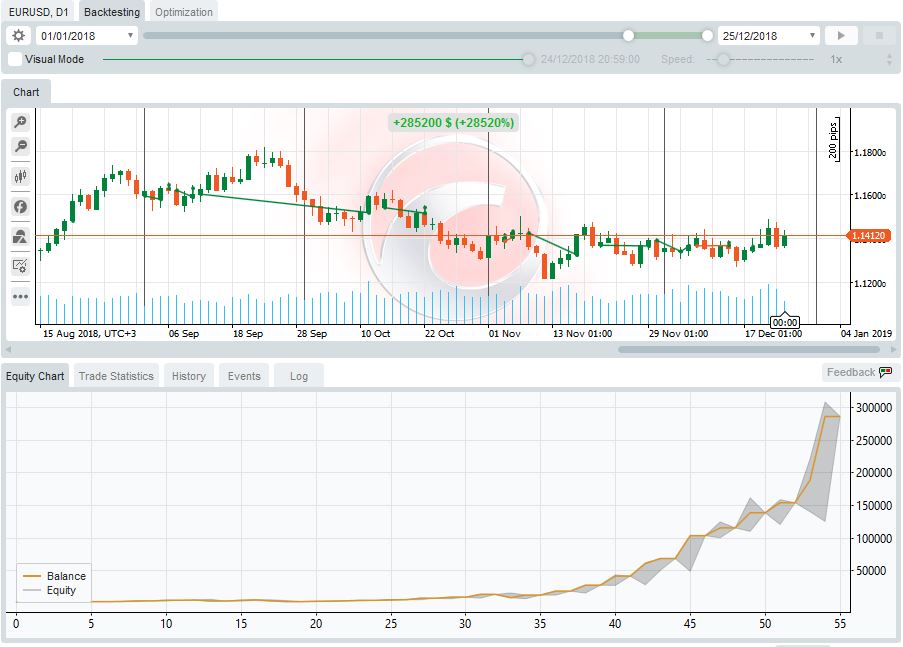Enable the Visual Mode checkbox
Viewport: 903px width, 647px height.
(16, 59)
